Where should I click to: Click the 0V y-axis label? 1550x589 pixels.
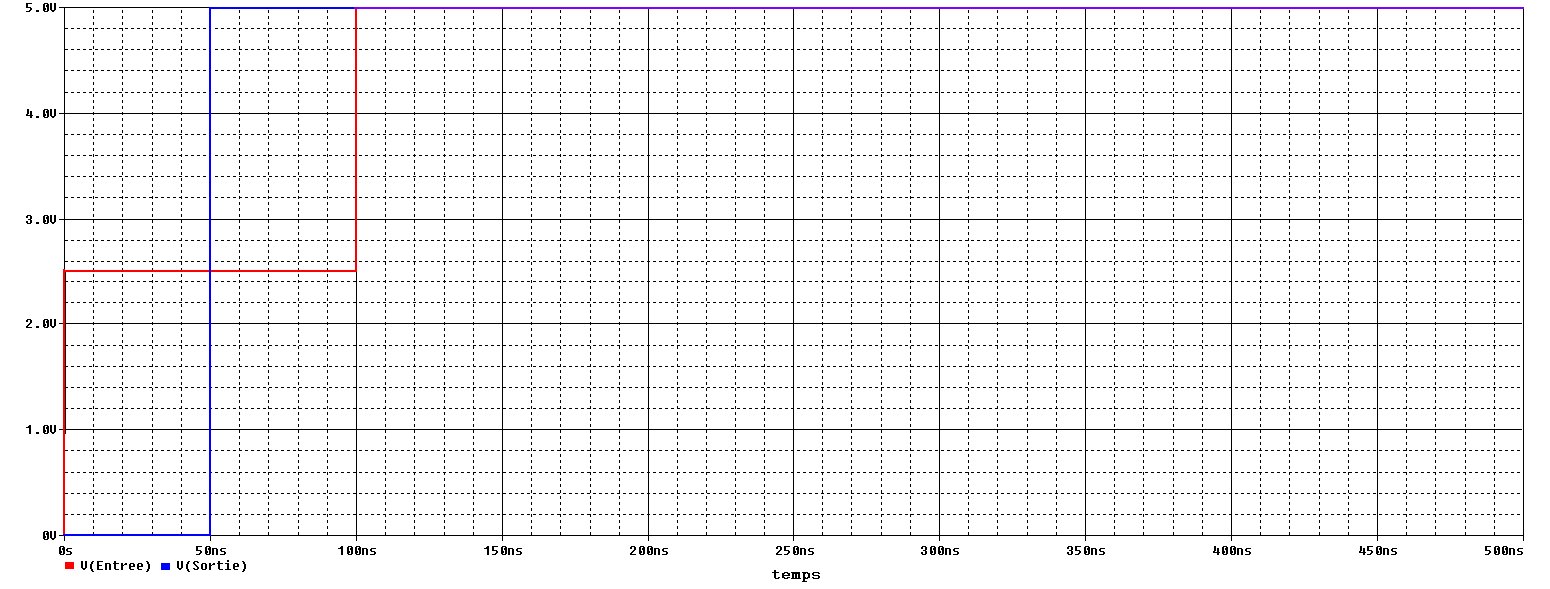[x=50, y=535]
